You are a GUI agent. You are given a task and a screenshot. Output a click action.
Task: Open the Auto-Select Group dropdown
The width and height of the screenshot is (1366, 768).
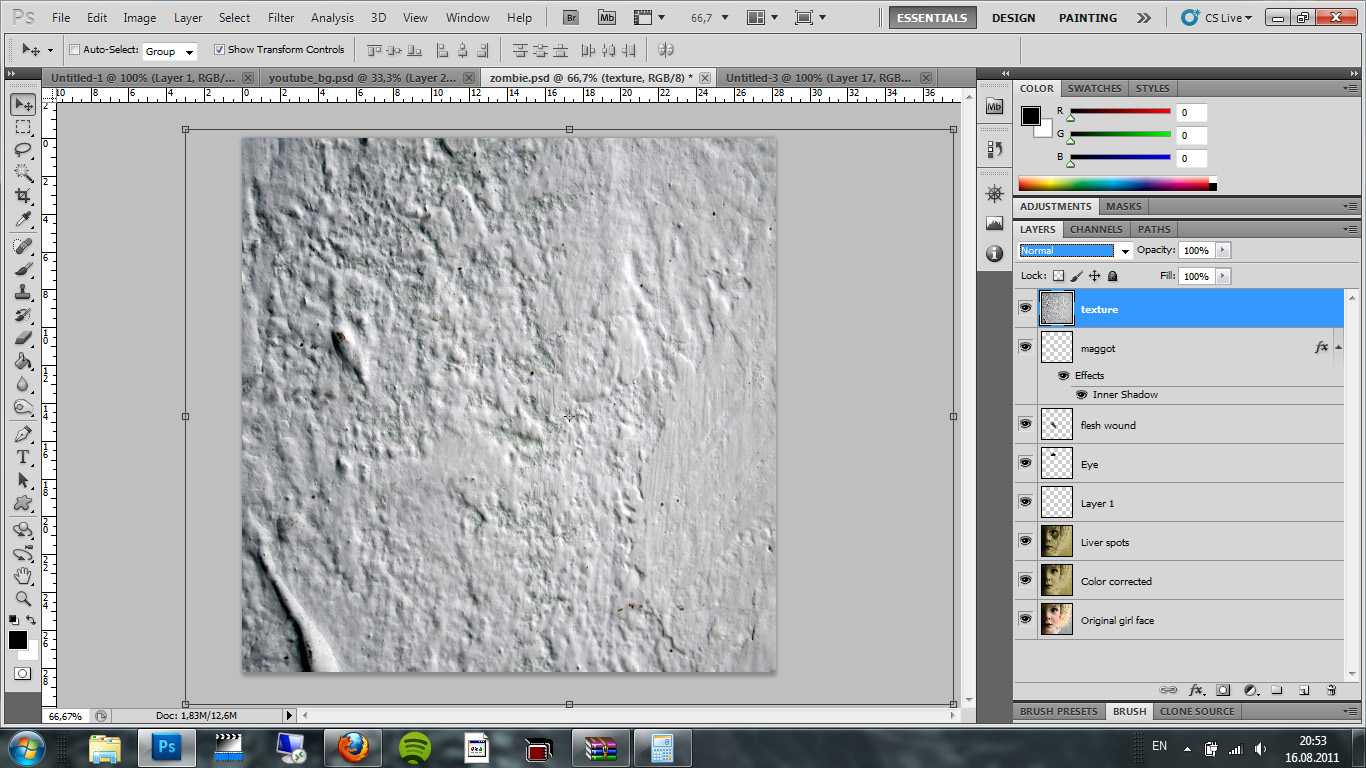click(x=170, y=51)
